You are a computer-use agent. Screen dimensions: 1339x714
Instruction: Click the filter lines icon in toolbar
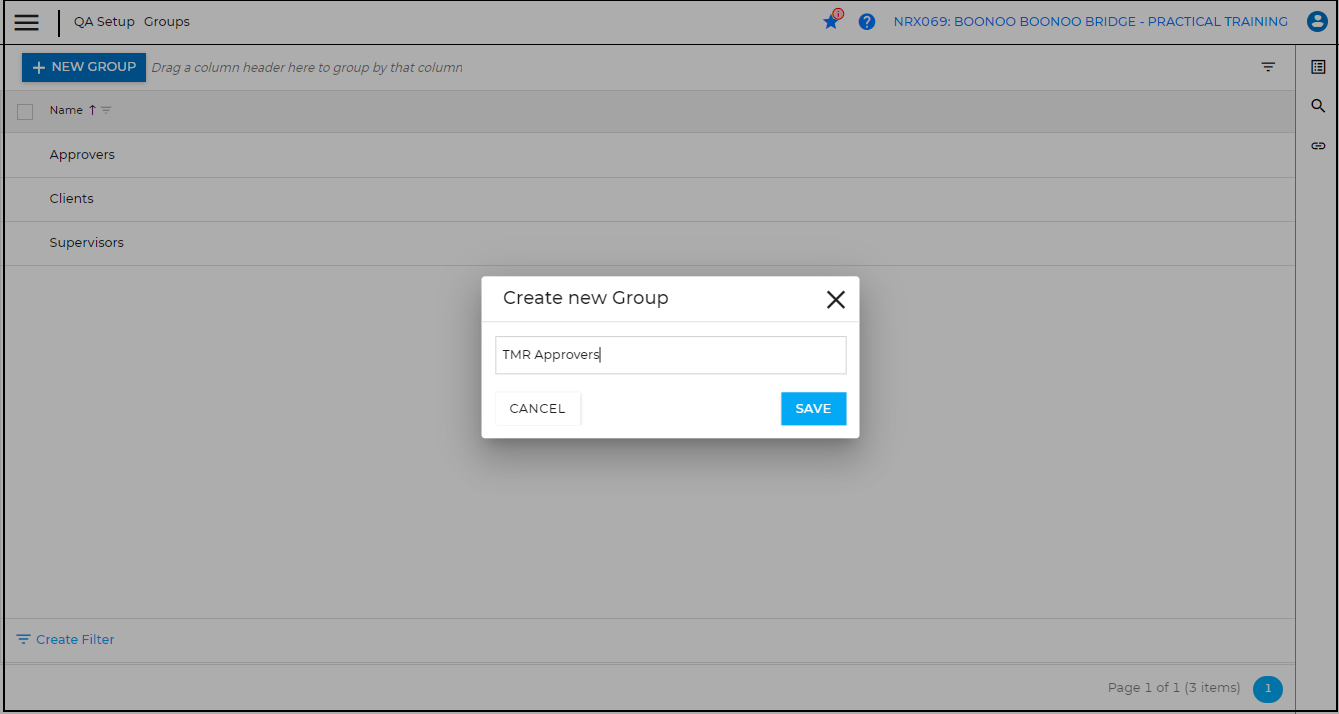(x=1268, y=67)
